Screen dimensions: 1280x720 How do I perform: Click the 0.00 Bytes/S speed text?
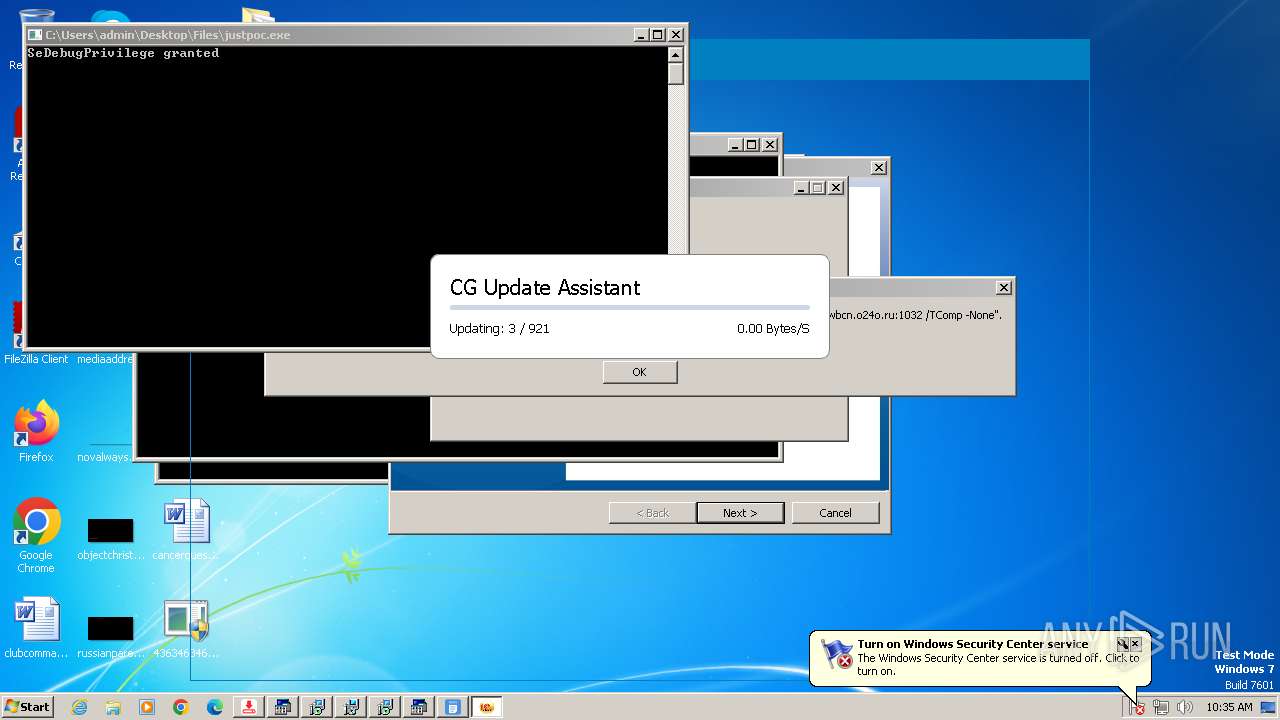(x=773, y=328)
